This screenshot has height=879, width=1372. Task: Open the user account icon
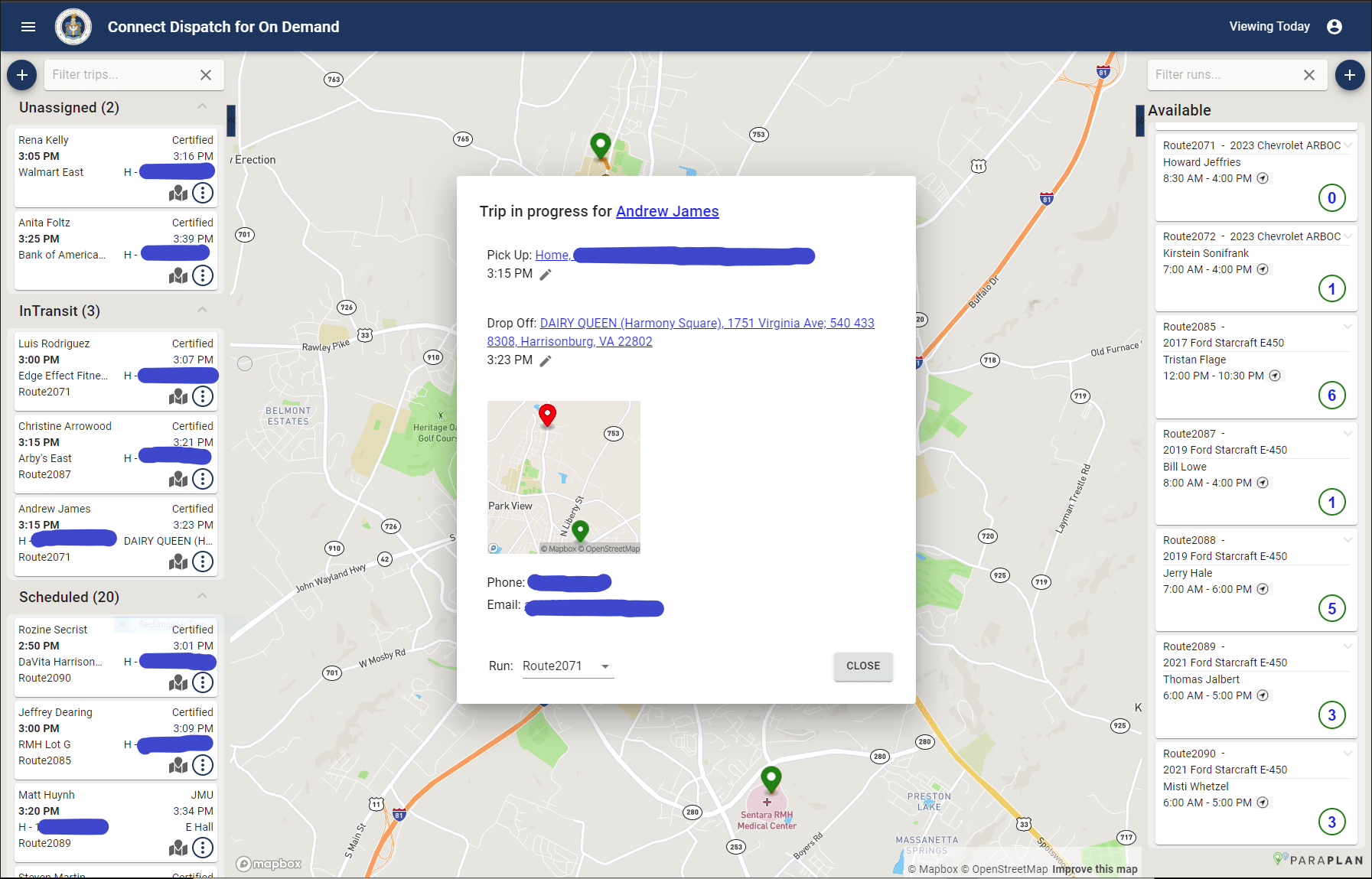point(1335,27)
